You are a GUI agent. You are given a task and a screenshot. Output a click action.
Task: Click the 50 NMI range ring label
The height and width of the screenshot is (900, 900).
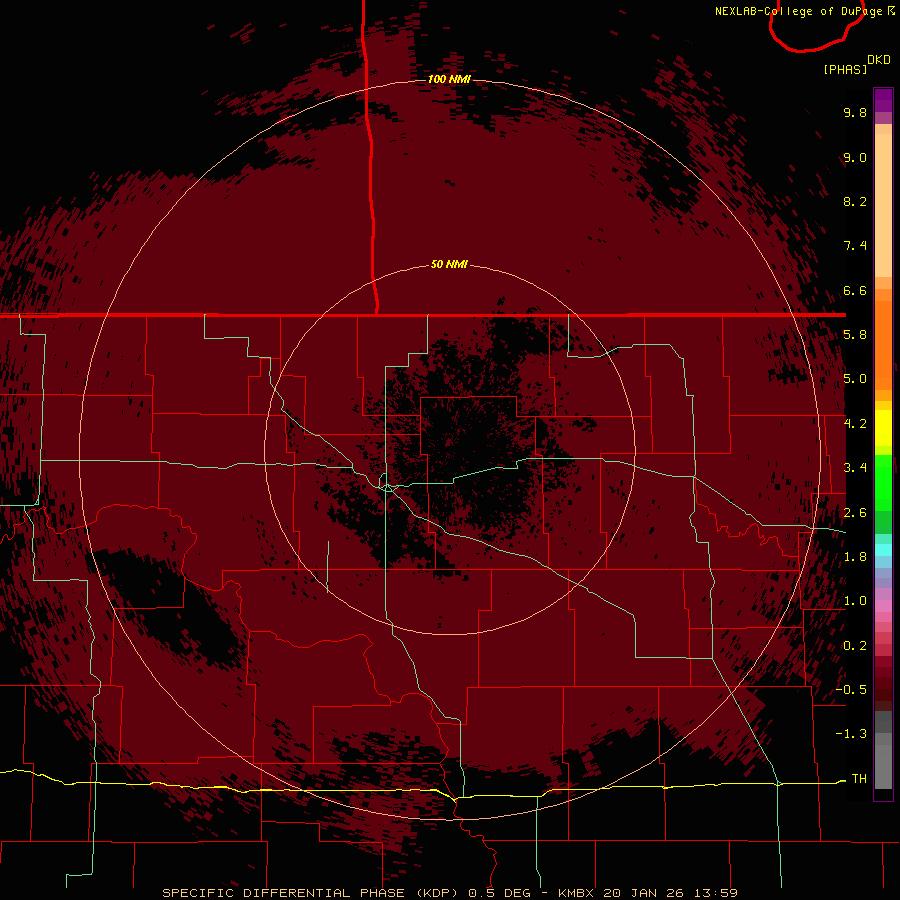tap(449, 264)
